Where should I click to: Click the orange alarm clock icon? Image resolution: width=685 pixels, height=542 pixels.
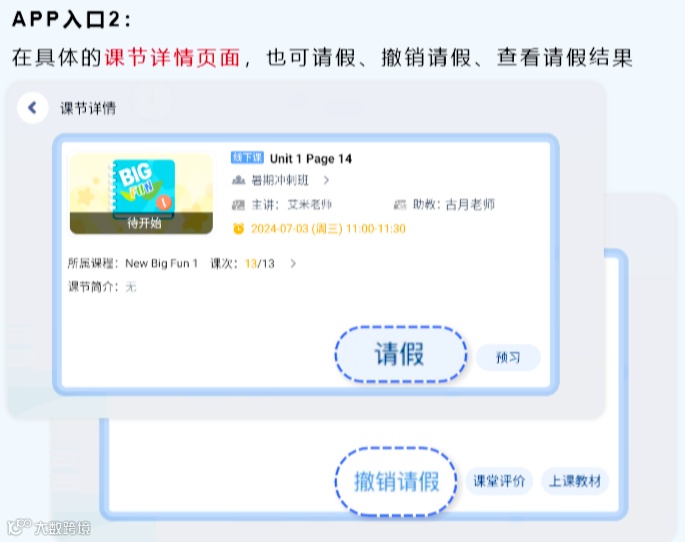coord(239,228)
